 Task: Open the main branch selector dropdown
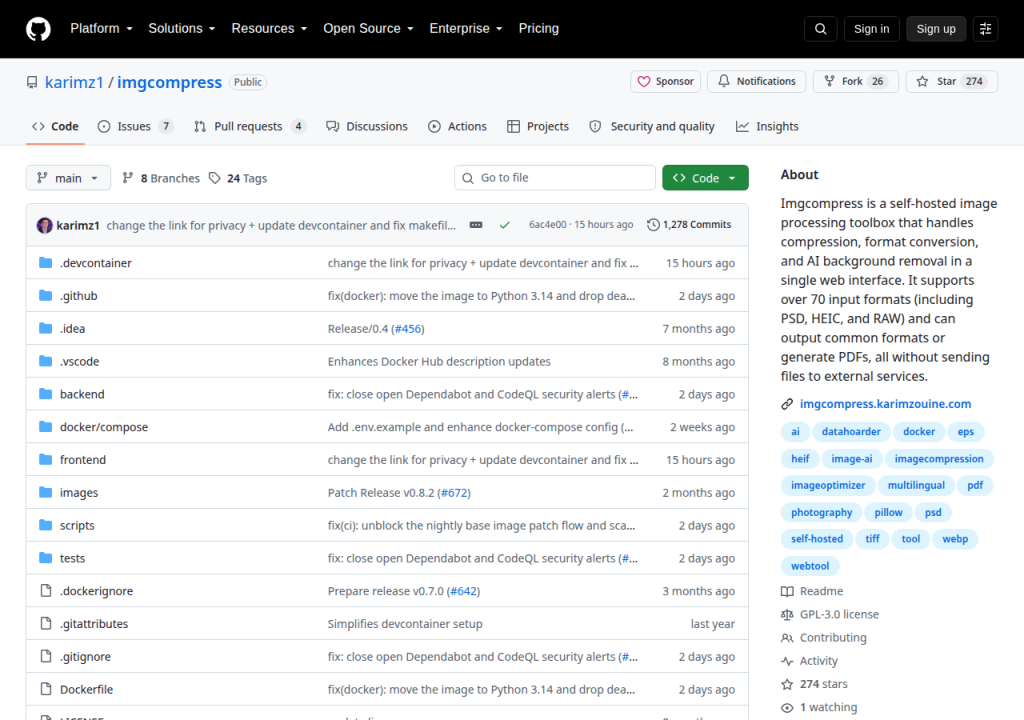(68, 178)
